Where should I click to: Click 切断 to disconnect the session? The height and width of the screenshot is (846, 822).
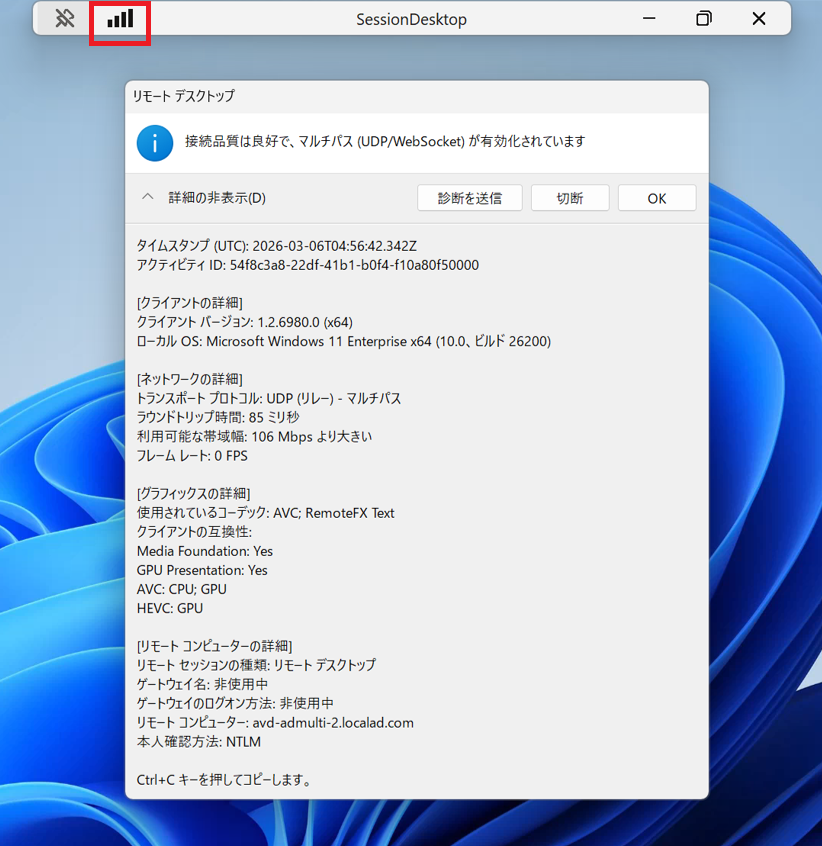[570, 198]
